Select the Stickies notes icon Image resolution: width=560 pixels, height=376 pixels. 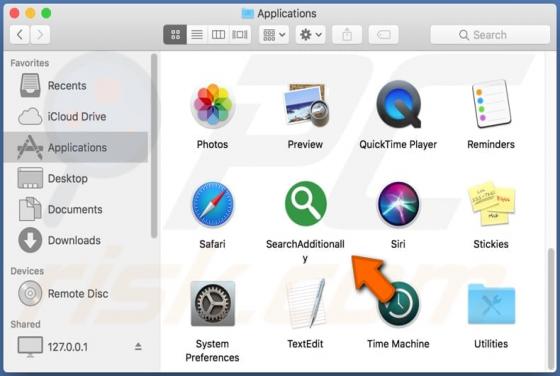[491, 204]
